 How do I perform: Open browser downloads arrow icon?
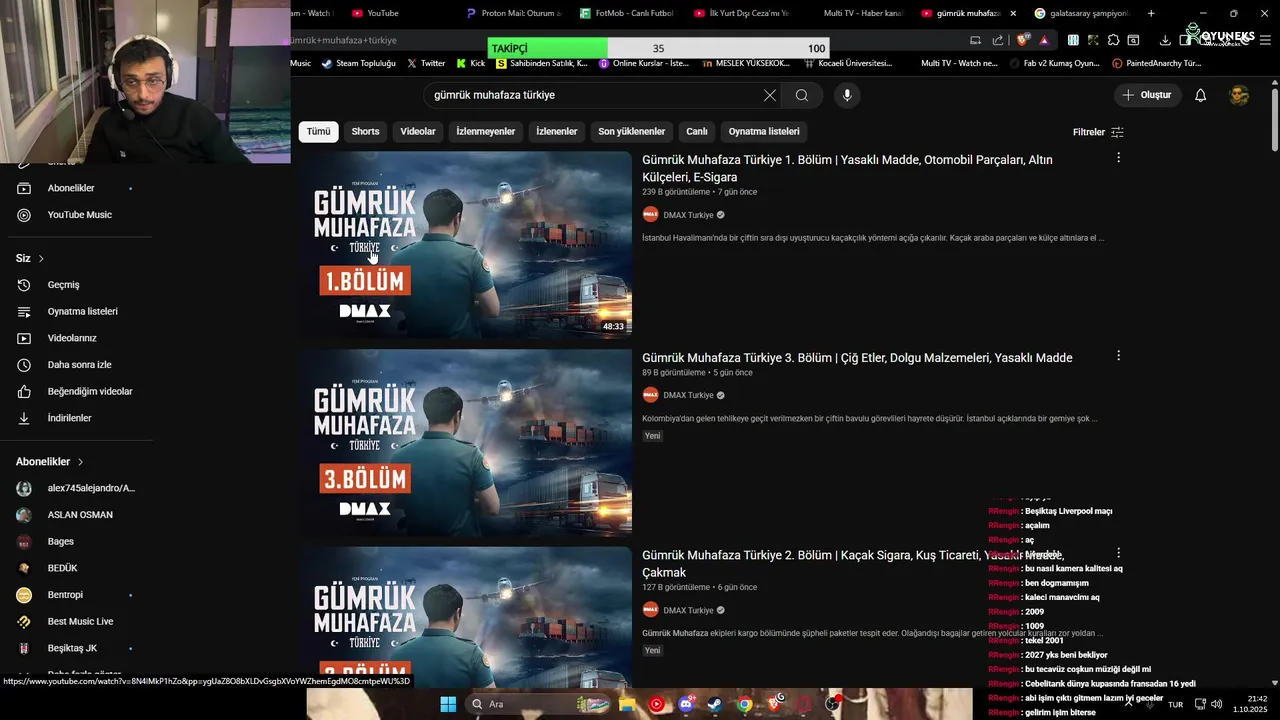(x=1165, y=40)
